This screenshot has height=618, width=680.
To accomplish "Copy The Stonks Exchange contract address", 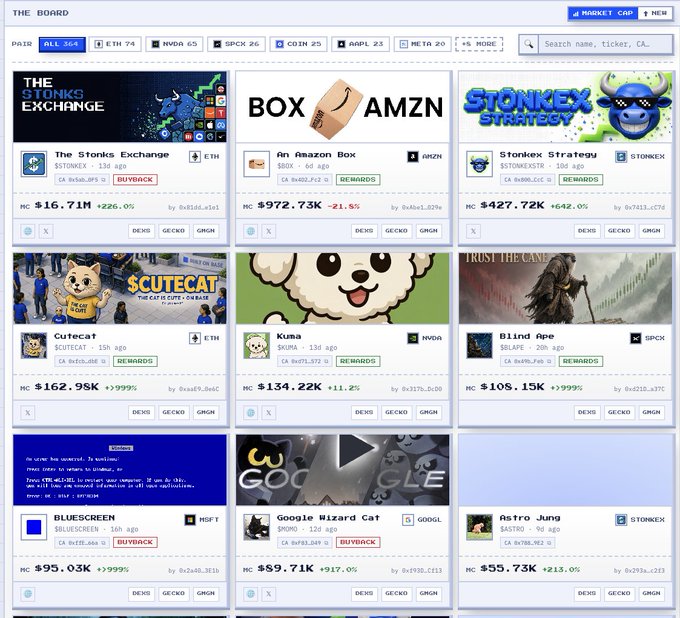I will click(82, 180).
